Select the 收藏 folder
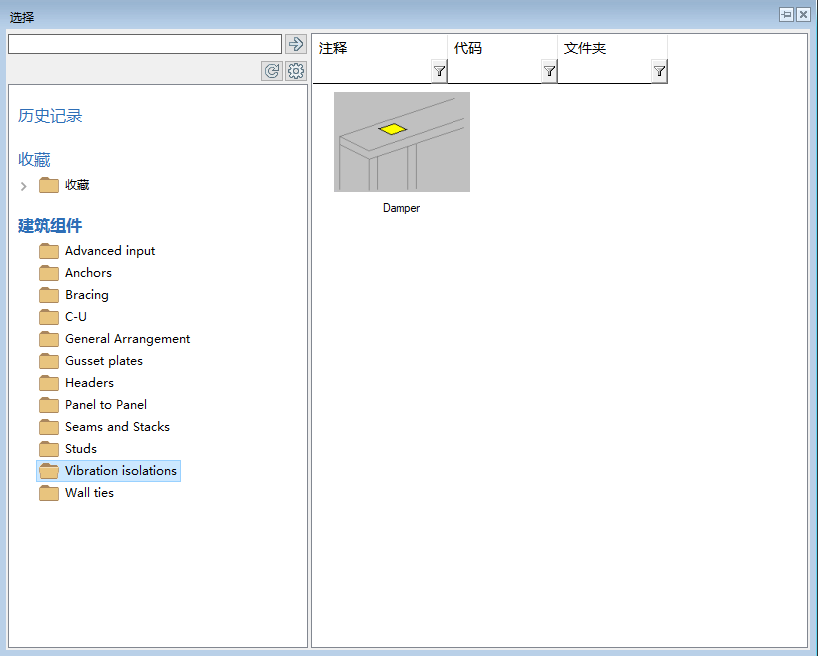The image size is (818, 656). tap(64, 185)
